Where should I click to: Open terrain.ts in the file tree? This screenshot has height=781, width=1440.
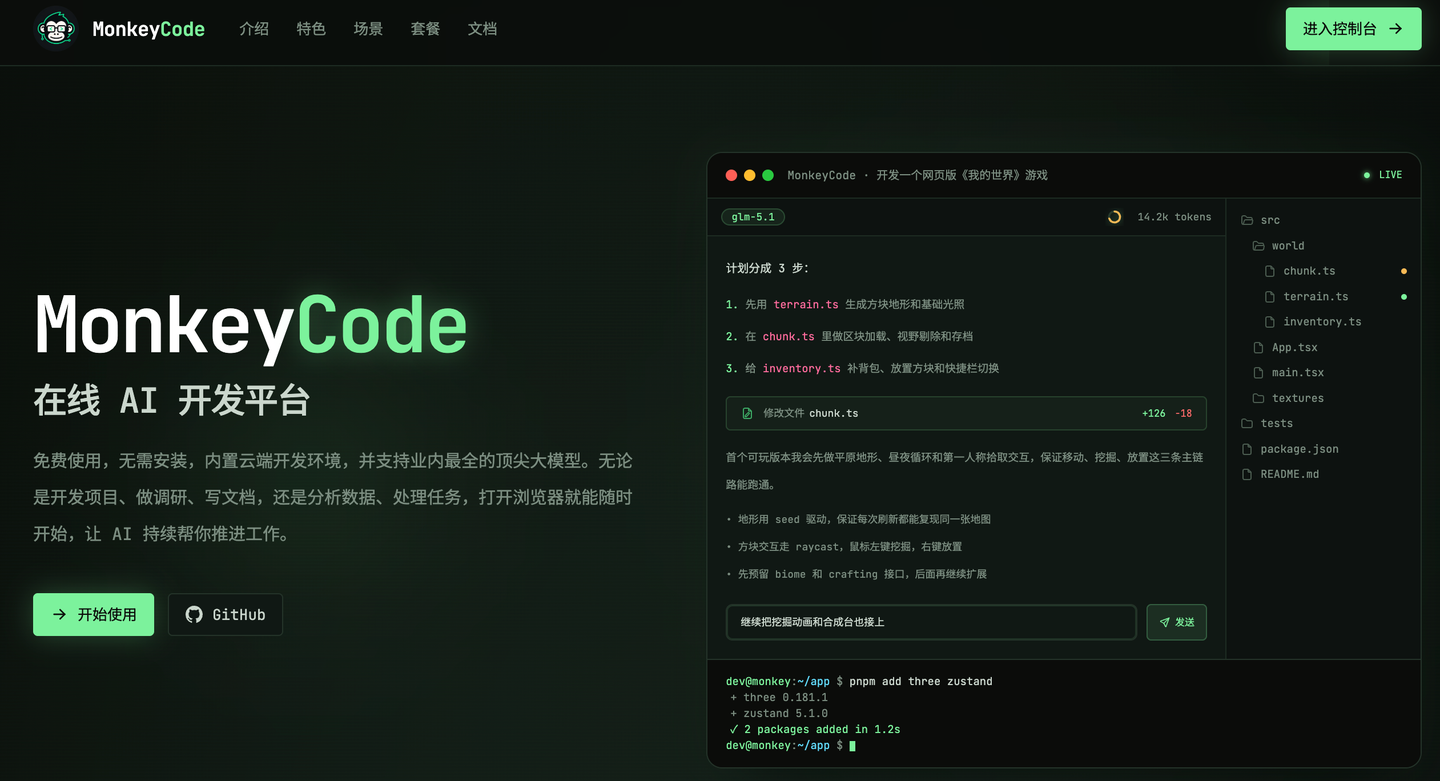(1316, 296)
